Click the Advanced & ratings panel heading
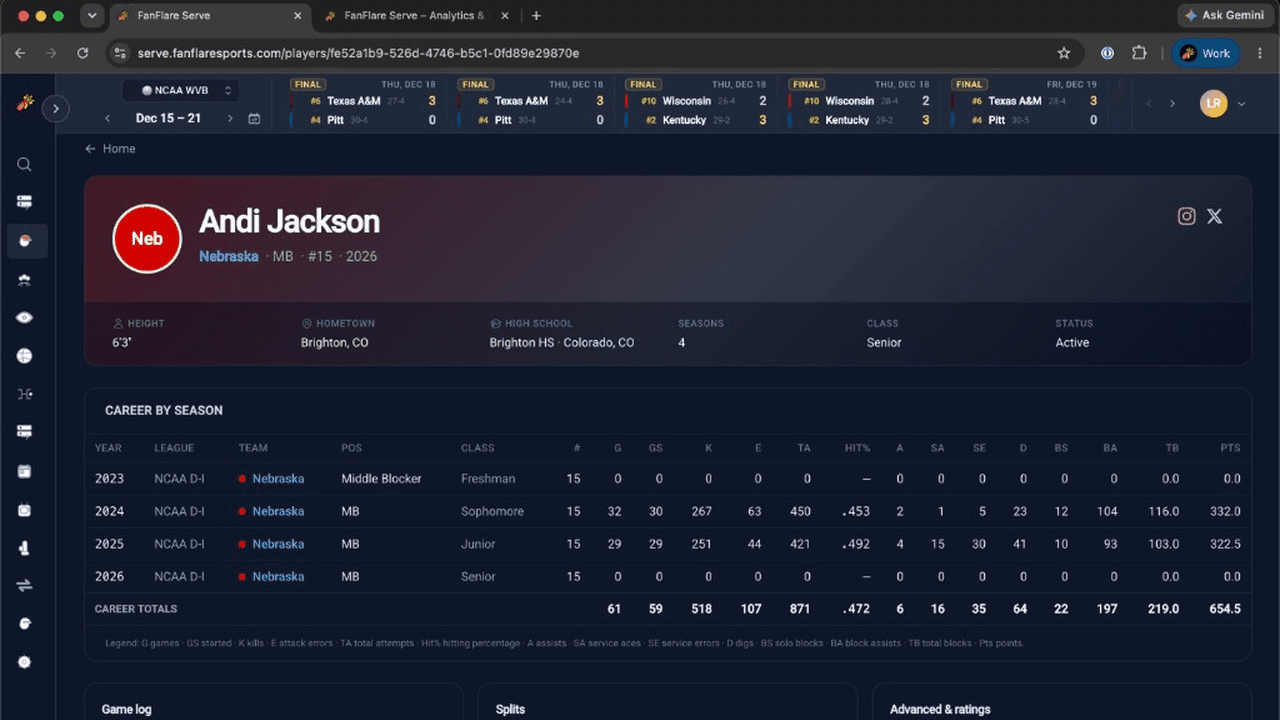Viewport: 1280px width, 720px height. point(940,709)
